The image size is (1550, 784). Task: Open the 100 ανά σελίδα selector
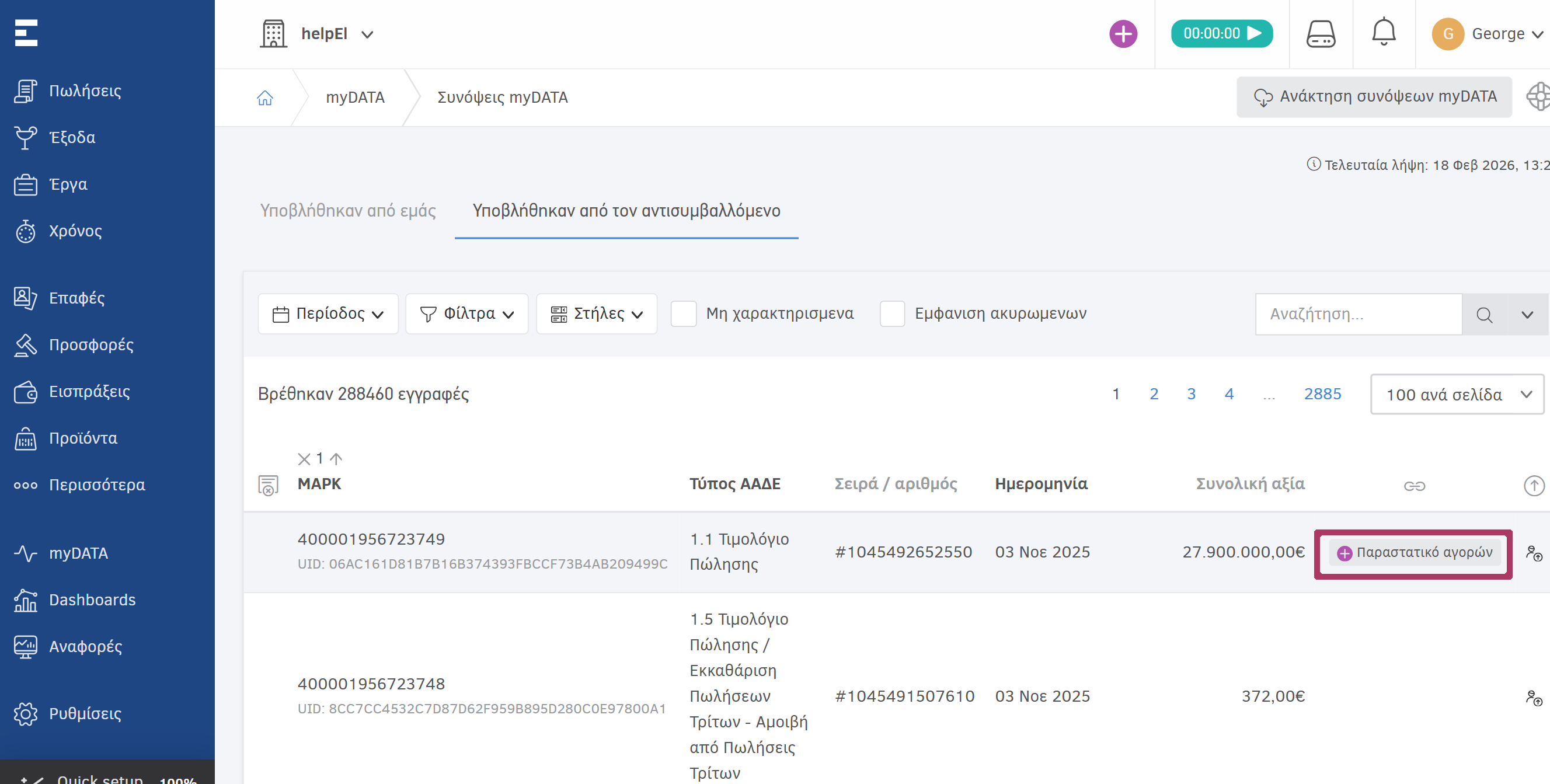(x=1457, y=394)
